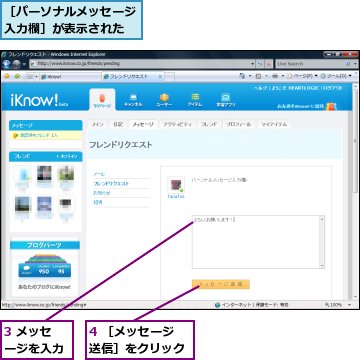Click the Print toolbar icon
This screenshot has height=360, width=360.
[274, 76]
